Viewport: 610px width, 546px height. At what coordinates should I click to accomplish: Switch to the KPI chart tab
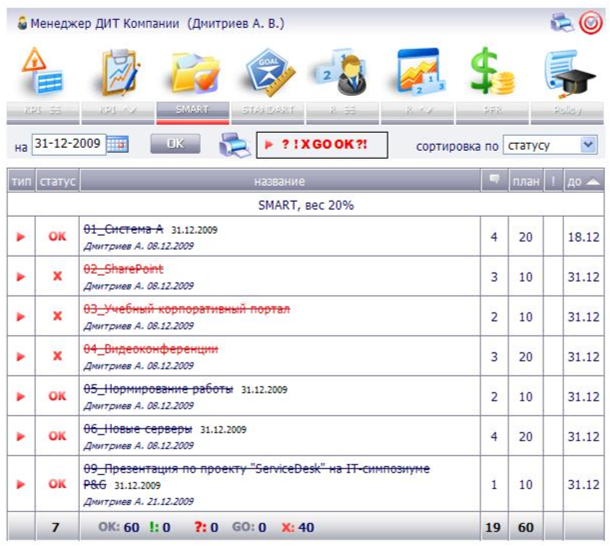coord(117,113)
